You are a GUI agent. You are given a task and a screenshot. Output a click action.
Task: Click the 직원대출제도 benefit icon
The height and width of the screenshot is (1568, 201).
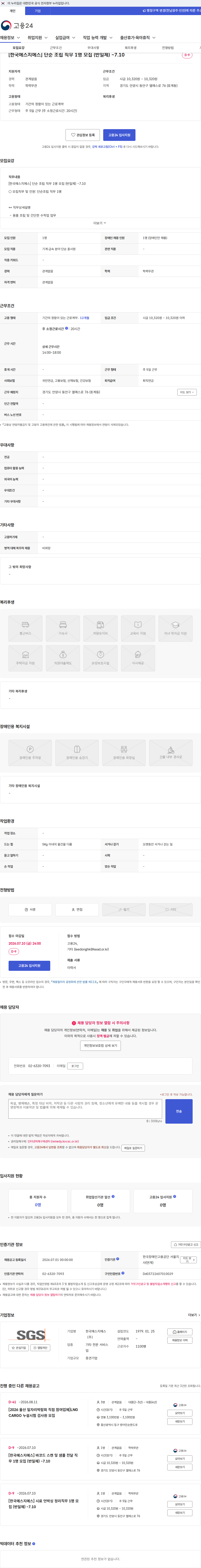pos(63,658)
